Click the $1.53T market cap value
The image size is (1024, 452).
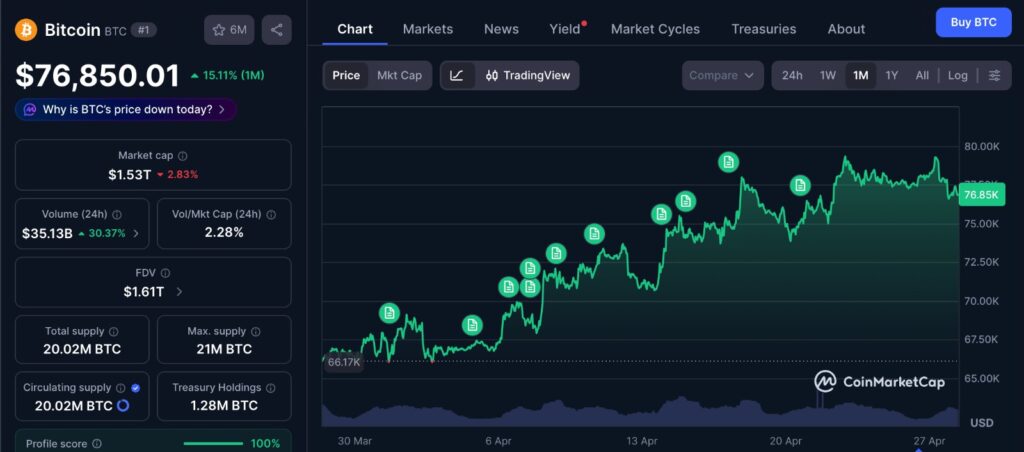[129, 174]
